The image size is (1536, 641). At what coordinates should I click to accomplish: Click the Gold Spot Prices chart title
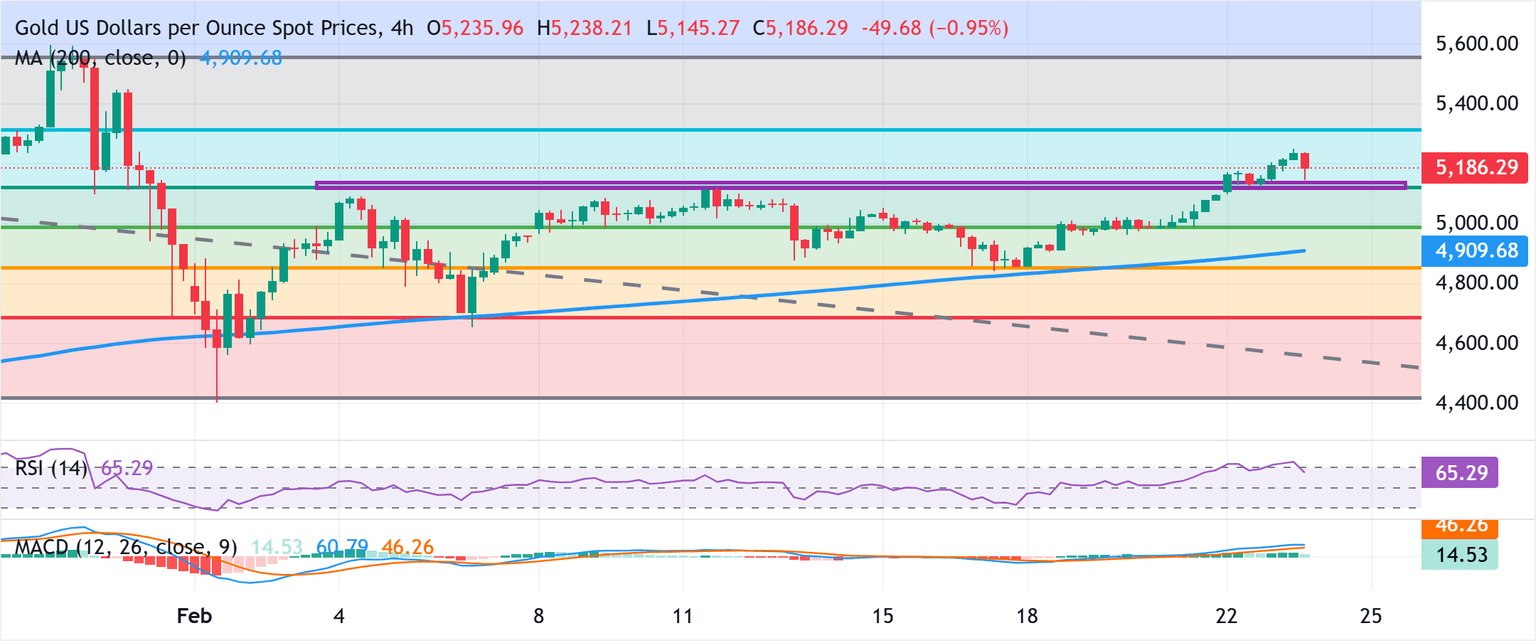(190, 30)
